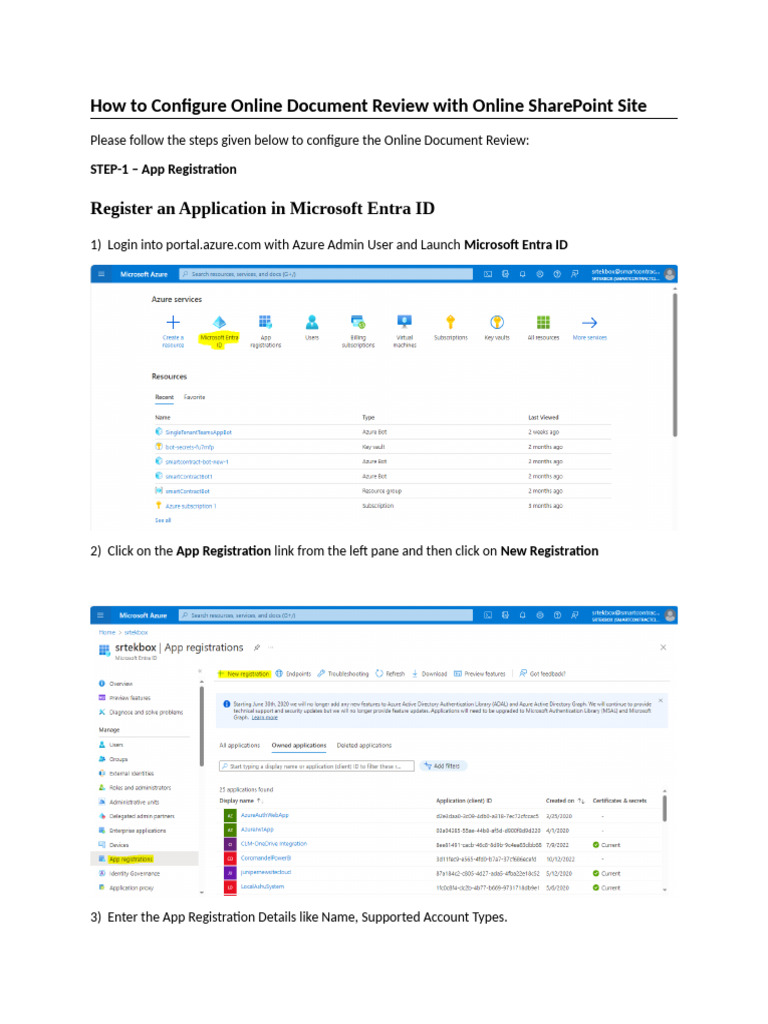This screenshot has width=768, height=1024.
Task: Click Endpoints globe toolbar item
Action: tap(293, 673)
